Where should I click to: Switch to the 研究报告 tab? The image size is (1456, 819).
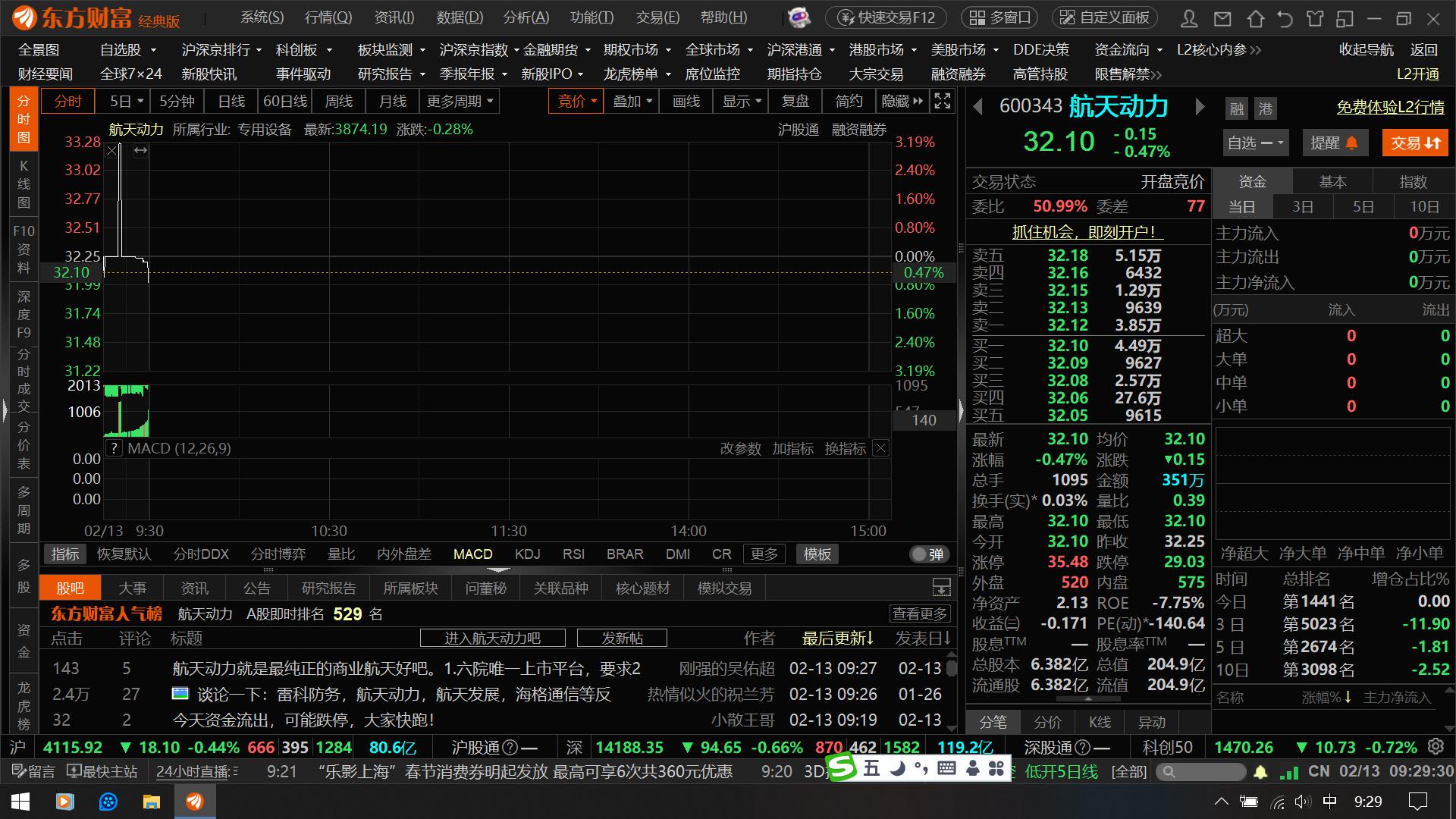click(x=328, y=588)
